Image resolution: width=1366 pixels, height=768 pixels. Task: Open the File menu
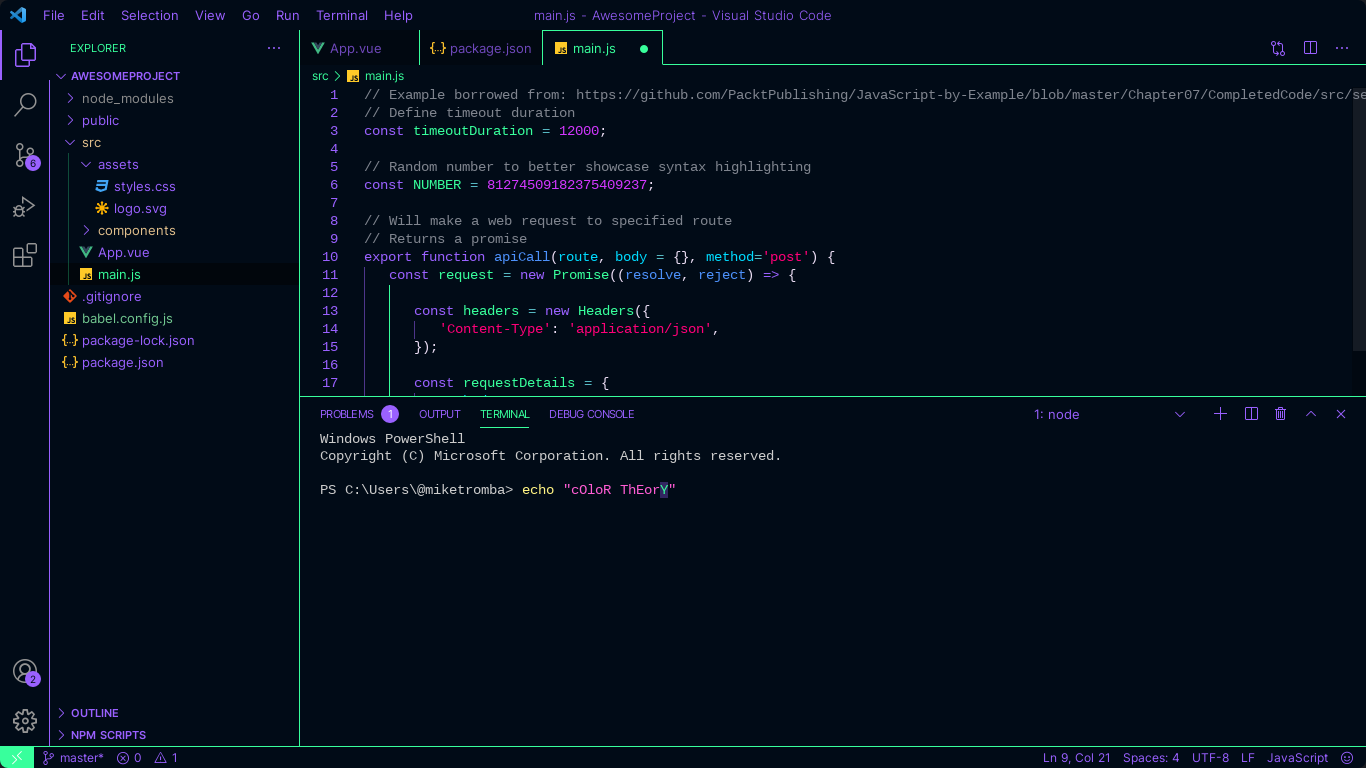[x=54, y=15]
